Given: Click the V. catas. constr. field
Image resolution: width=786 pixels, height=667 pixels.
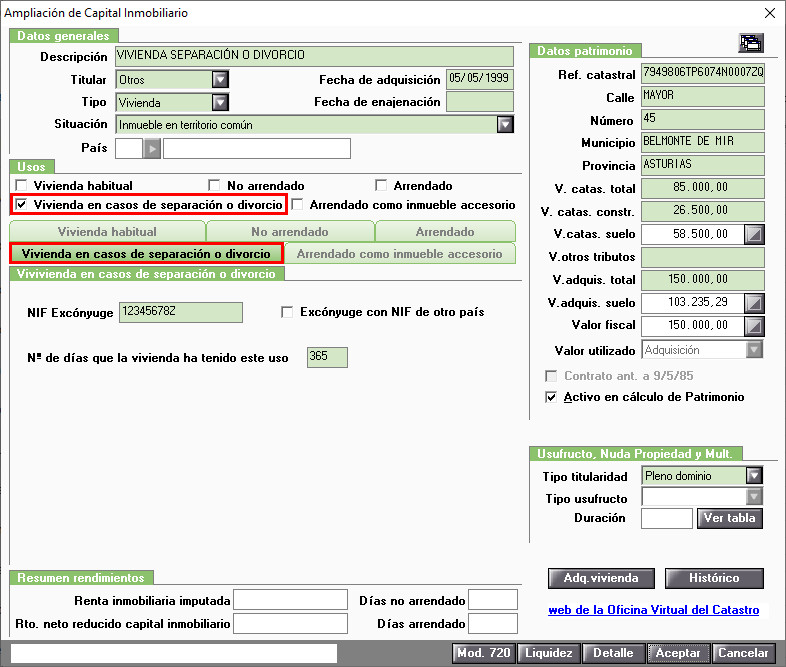Looking at the screenshot, I should click(x=703, y=211).
